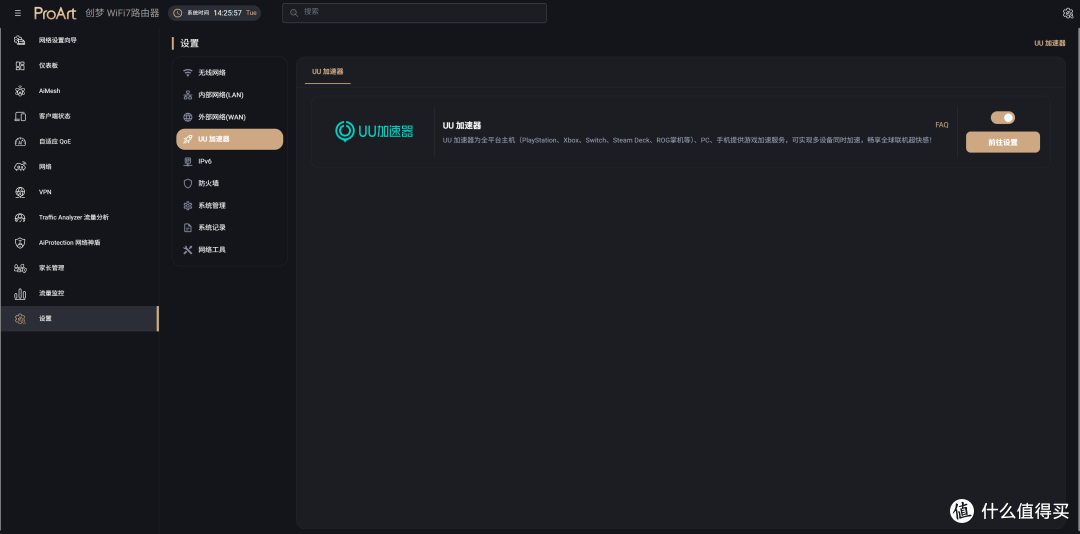
Task: Open the 系统记录 document icon
Action: (x=187, y=227)
